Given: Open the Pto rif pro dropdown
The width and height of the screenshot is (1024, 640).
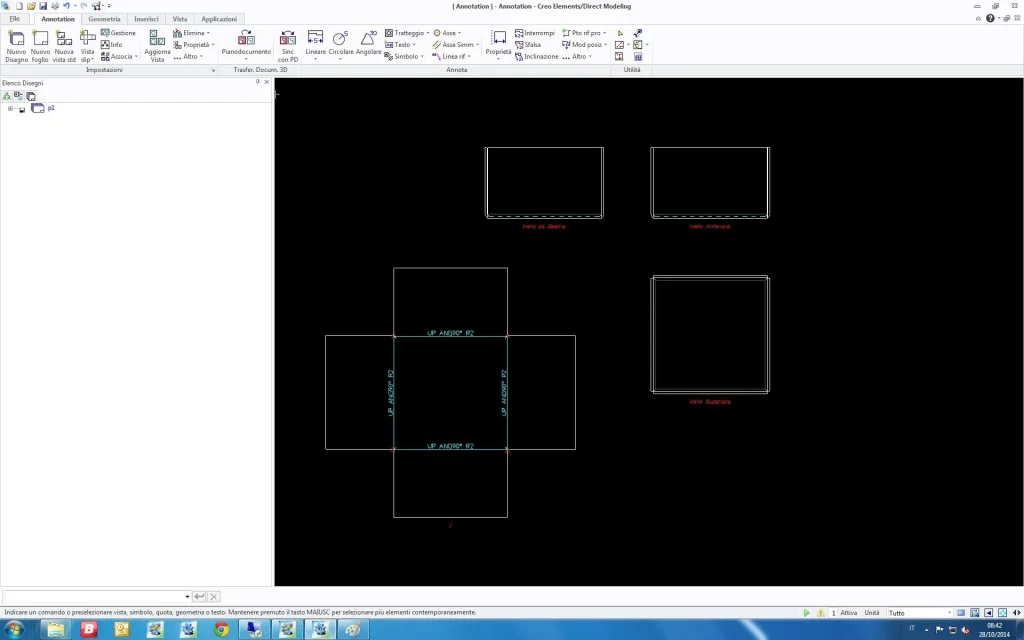Looking at the screenshot, I should [x=584, y=33].
